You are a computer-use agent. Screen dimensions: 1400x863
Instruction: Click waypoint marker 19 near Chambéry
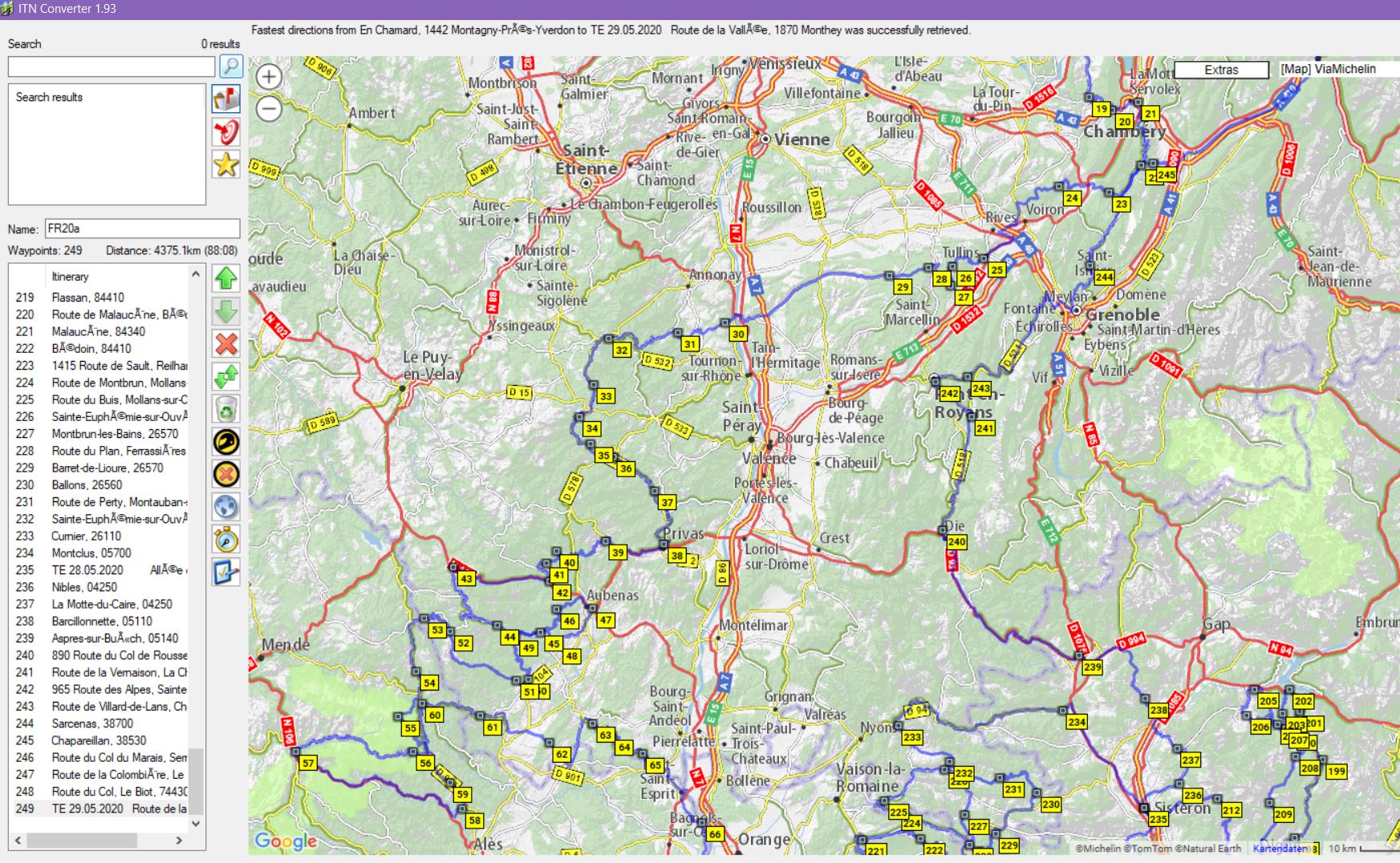[x=1101, y=109]
